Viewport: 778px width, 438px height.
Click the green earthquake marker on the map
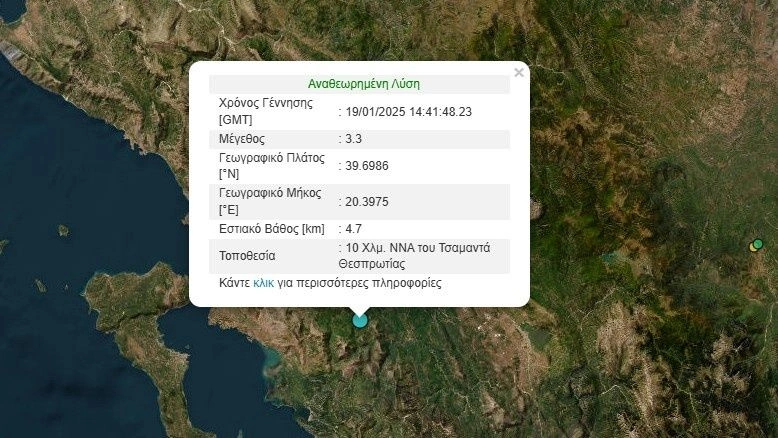[x=759, y=244]
